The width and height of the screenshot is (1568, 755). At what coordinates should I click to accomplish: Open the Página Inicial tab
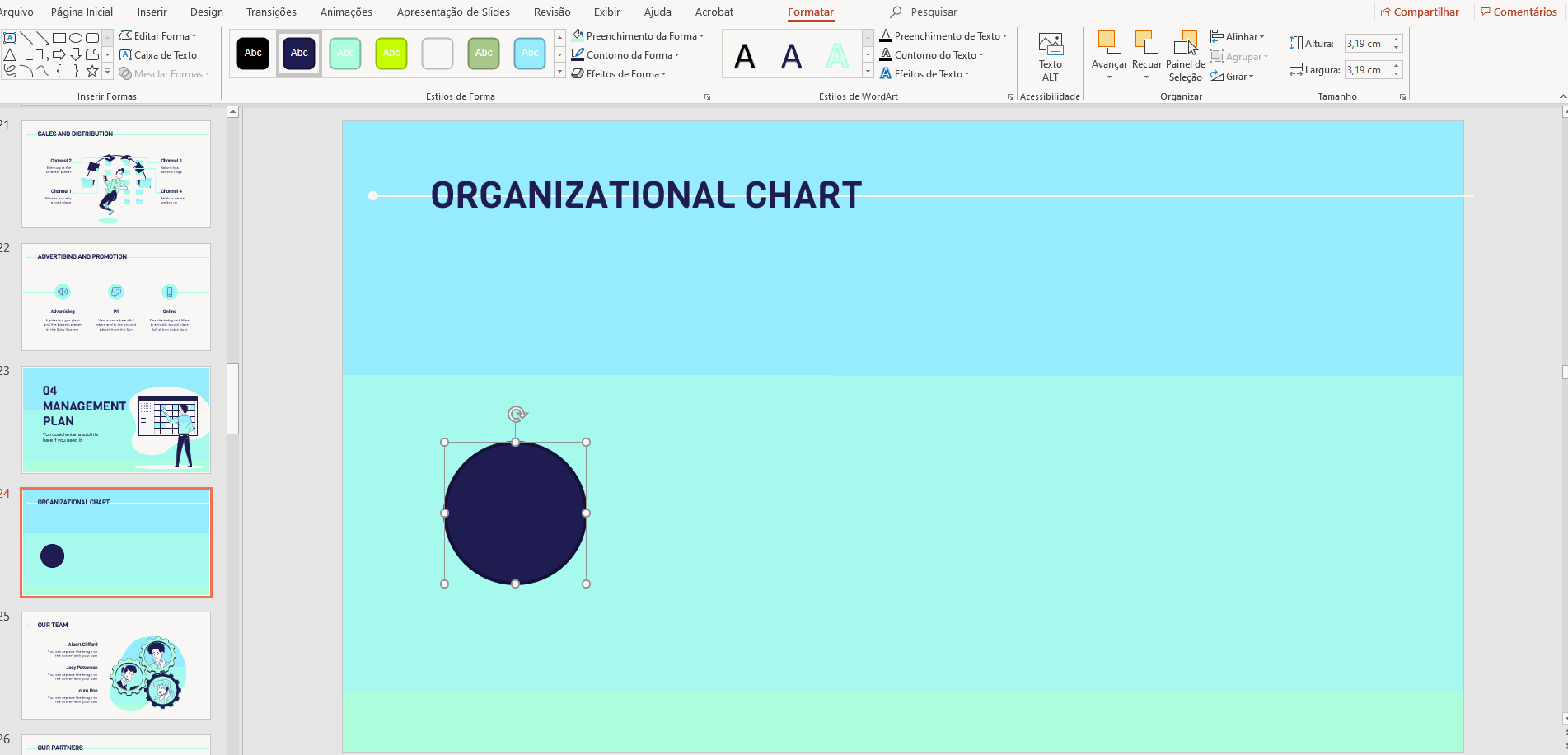click(82, 12)
